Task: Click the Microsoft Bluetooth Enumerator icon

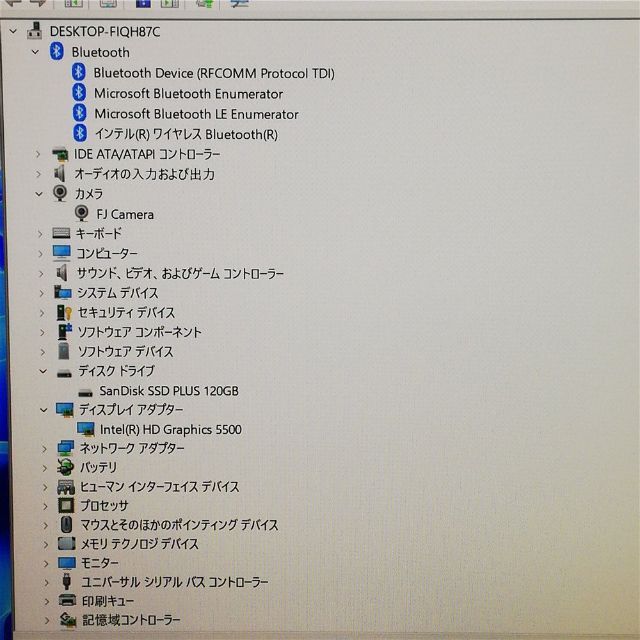Action: click(x=79, y=93)
